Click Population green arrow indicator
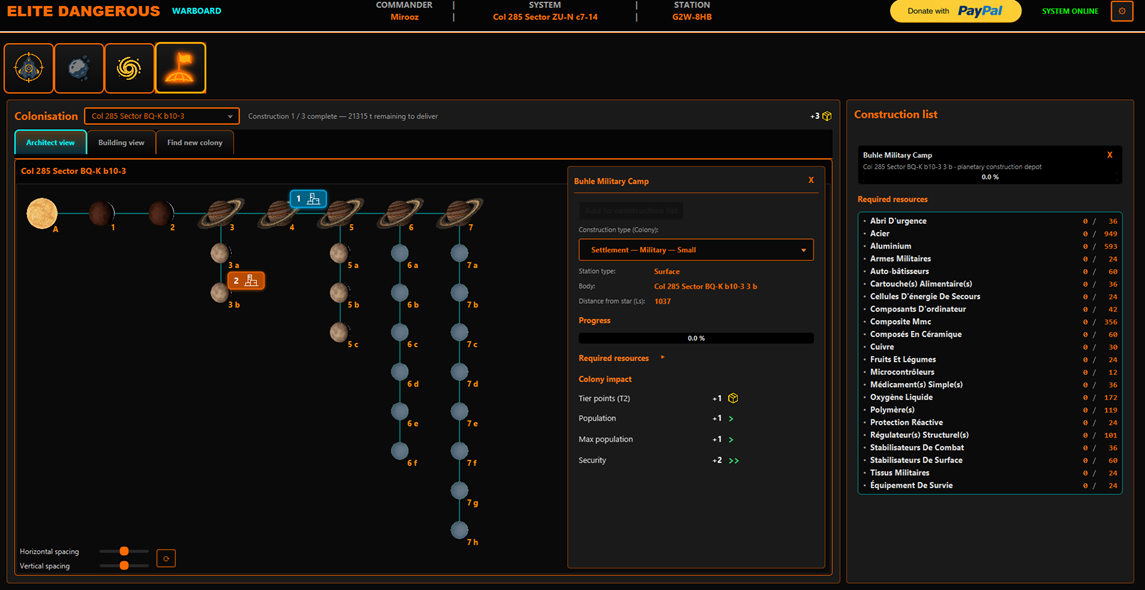The image size is (1145, 590). point(731,419)
